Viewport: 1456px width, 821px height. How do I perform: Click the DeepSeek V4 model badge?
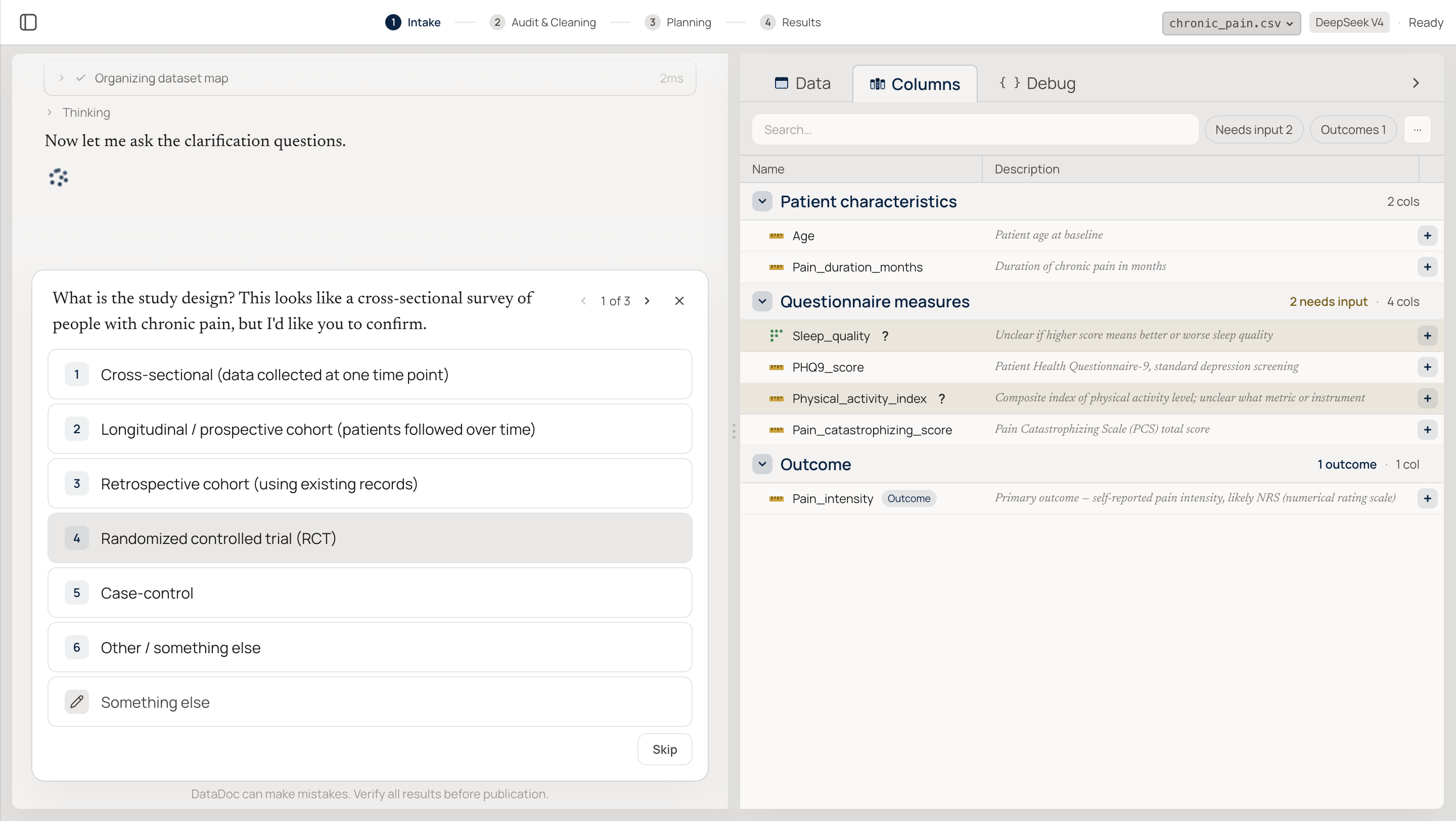coord(1349,22)
